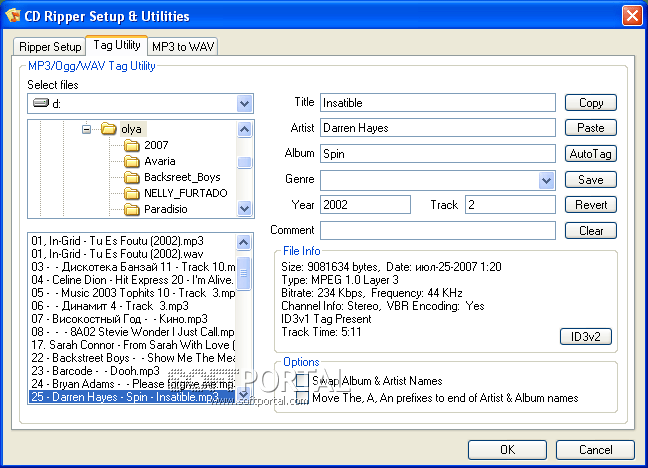This screenshot has width=648, height=468.
Task: Click the Clear button
Action: point(591,230)
